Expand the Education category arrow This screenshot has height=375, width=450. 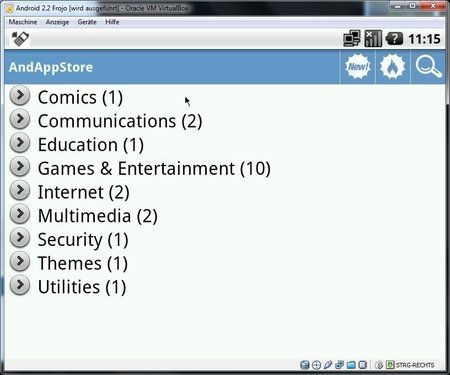(20, 143)
